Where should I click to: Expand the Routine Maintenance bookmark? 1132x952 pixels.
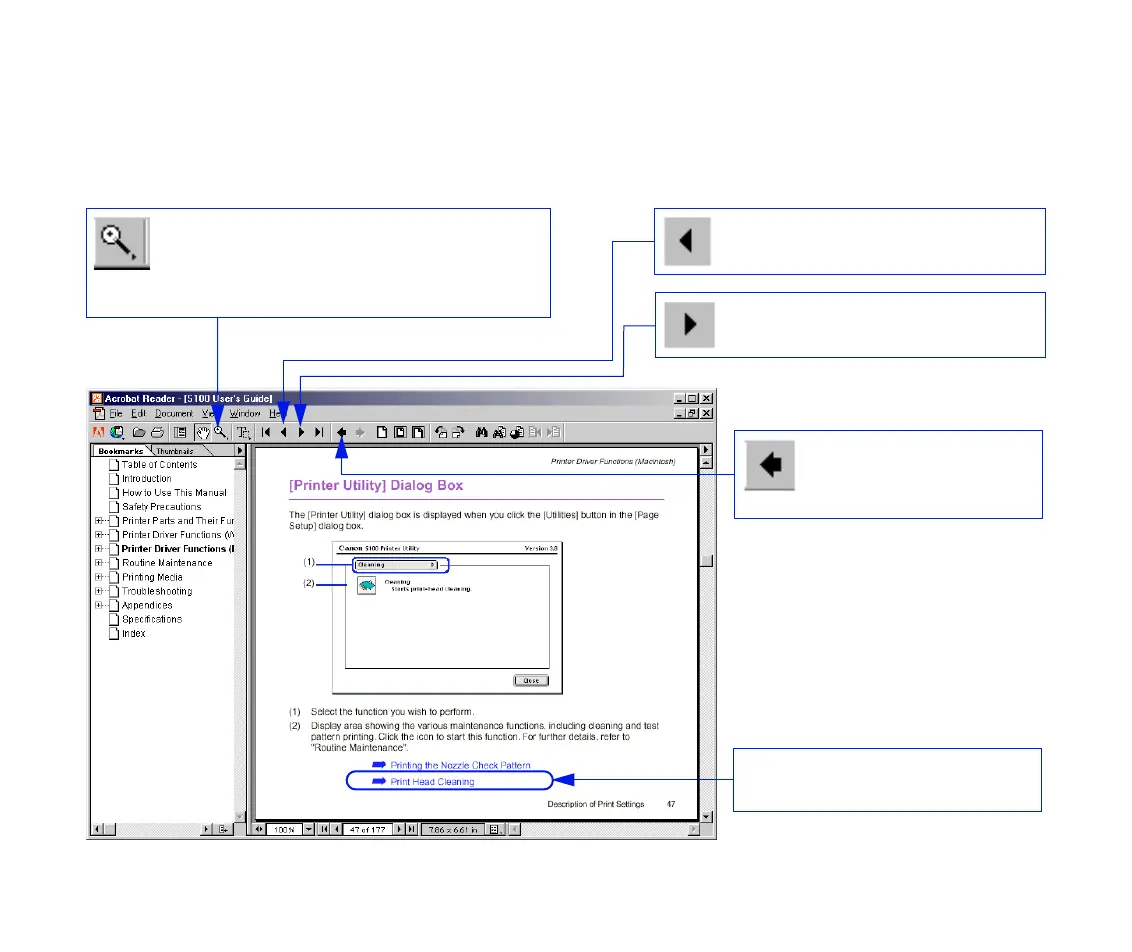(99, 563)
